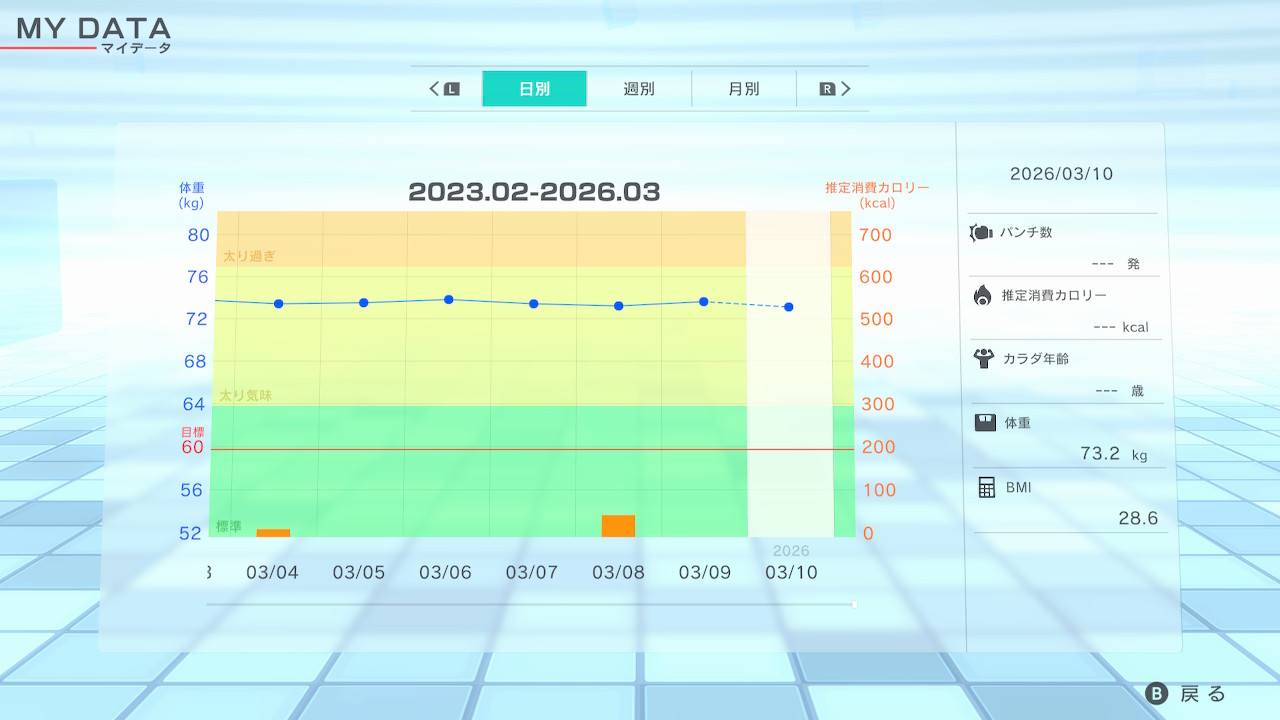This screenshot has width=1280, height=720.
Task: Open the 月別 monthly tab
Action: pos(743,89)
